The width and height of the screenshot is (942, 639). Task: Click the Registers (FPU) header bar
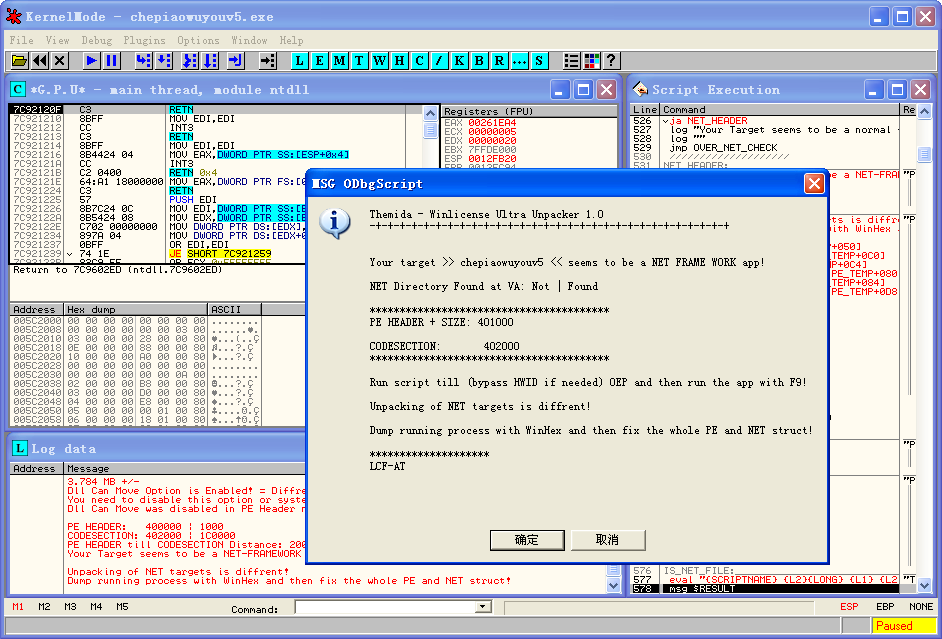[529, 111]
